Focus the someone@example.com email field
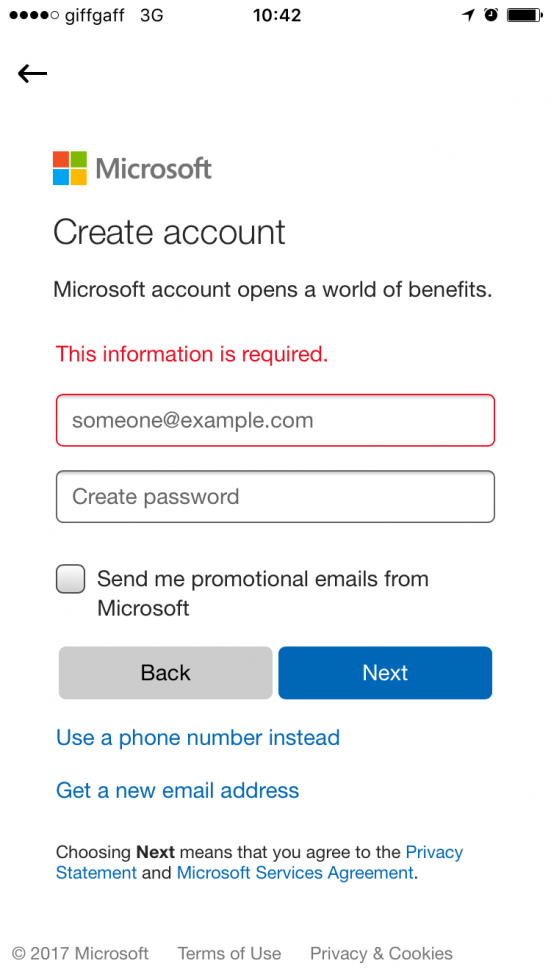The image size is (551, 980). point(276,420)
